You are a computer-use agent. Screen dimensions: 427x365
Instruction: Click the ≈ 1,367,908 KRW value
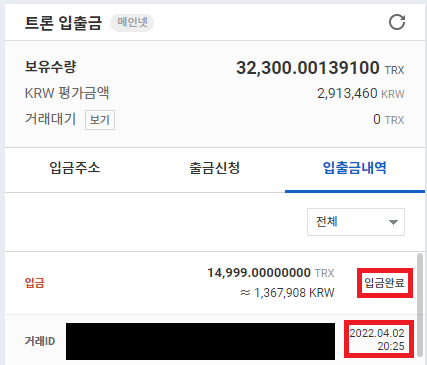[287, 293]
